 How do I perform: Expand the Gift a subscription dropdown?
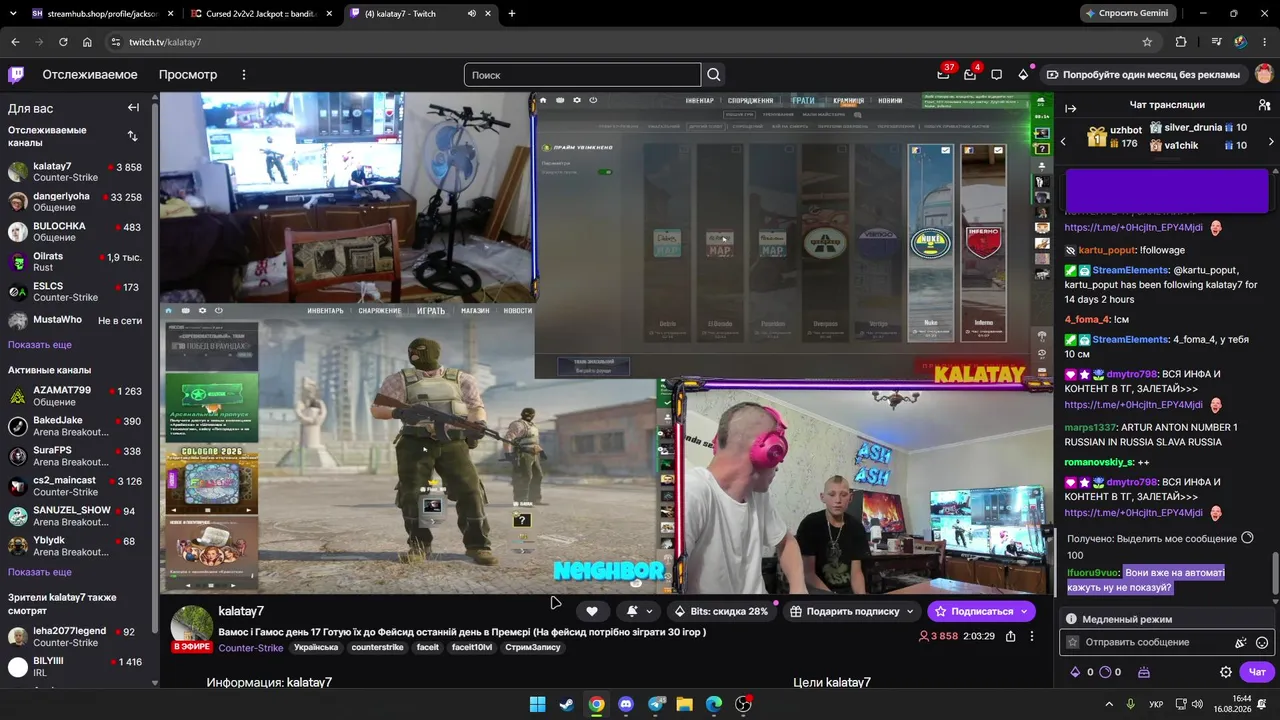[910, 611]
